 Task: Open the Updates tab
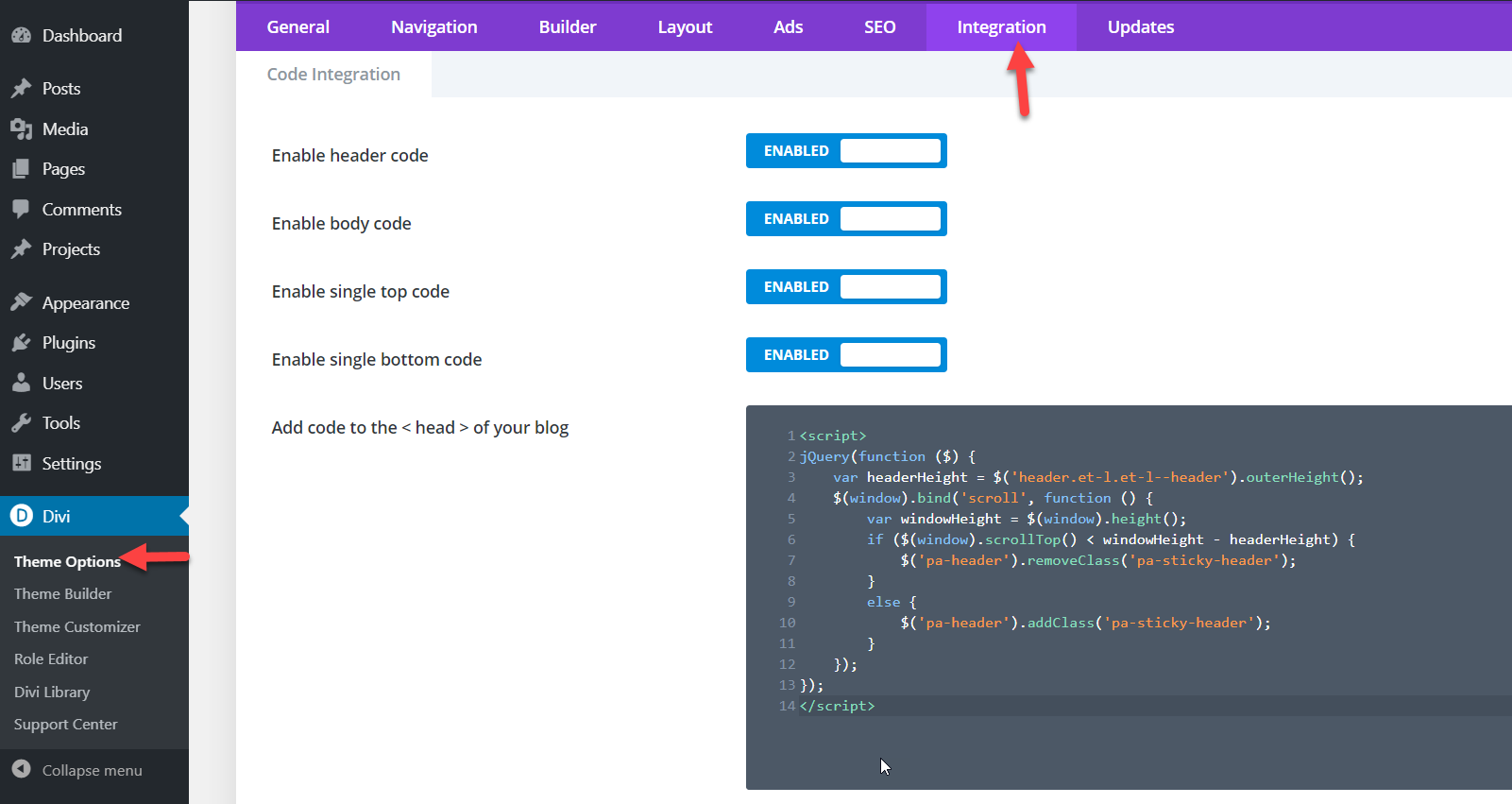pyautogui.click(x=1141, y=27)
